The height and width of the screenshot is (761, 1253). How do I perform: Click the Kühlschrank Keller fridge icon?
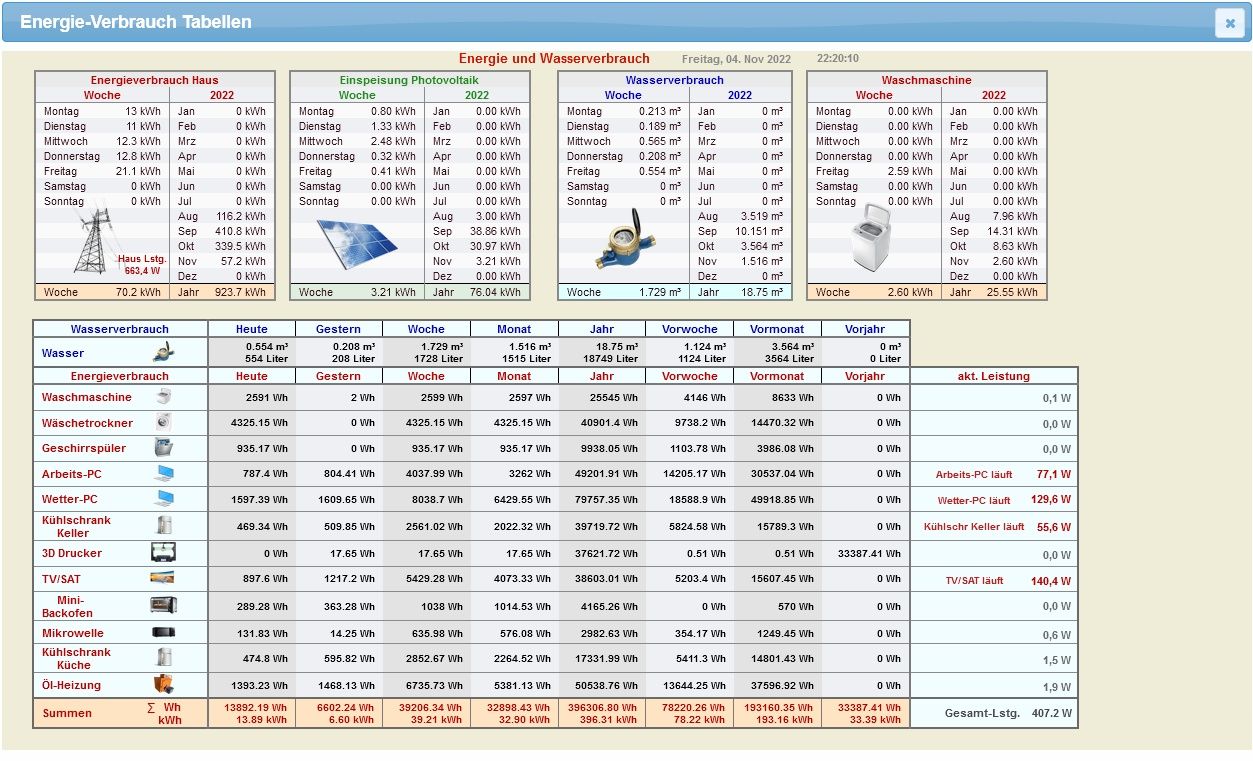pos(163,525)
